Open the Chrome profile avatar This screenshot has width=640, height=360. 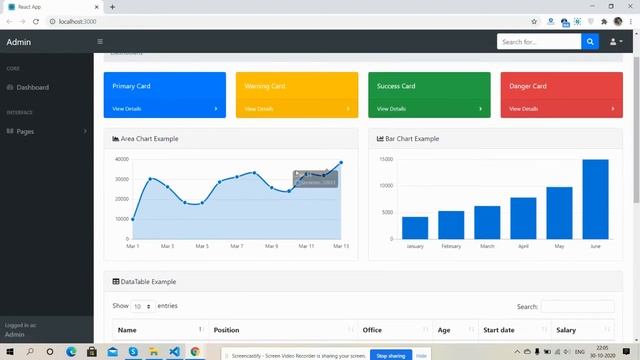pyautogui.click(x=618, y=22)
